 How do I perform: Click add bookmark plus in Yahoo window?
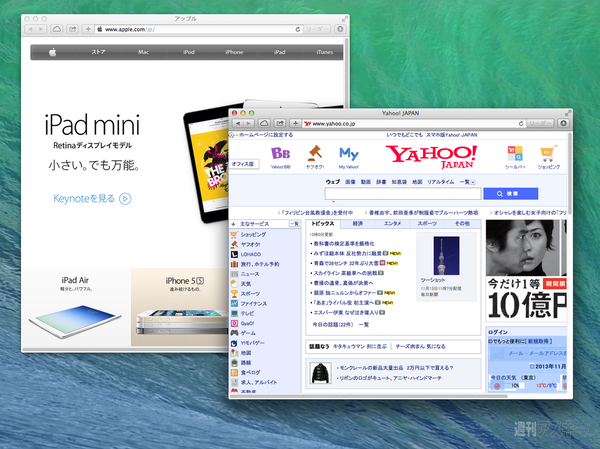click(295, 123)
